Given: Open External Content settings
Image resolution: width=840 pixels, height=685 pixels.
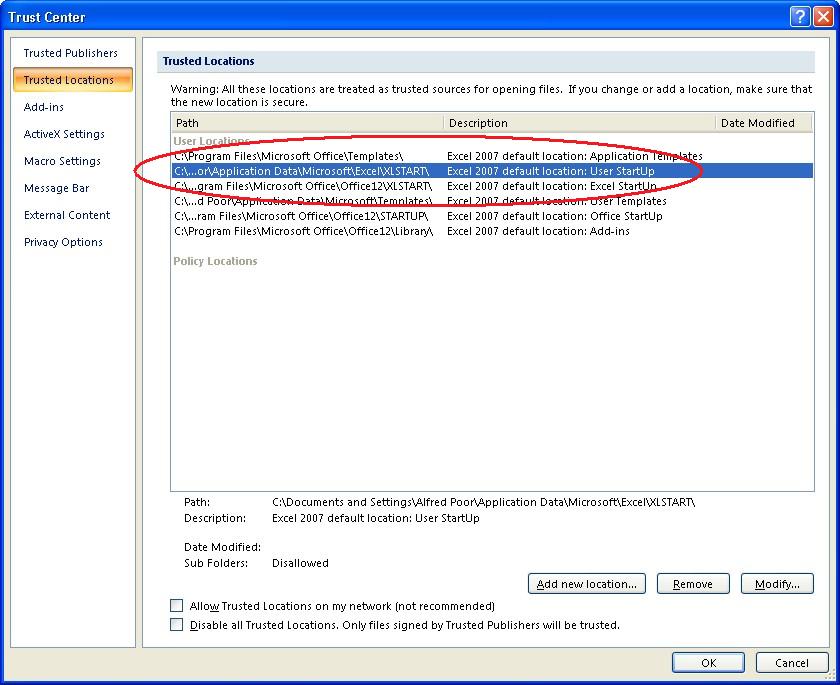Looking at the screenshot, I should (x=67, y=215).
